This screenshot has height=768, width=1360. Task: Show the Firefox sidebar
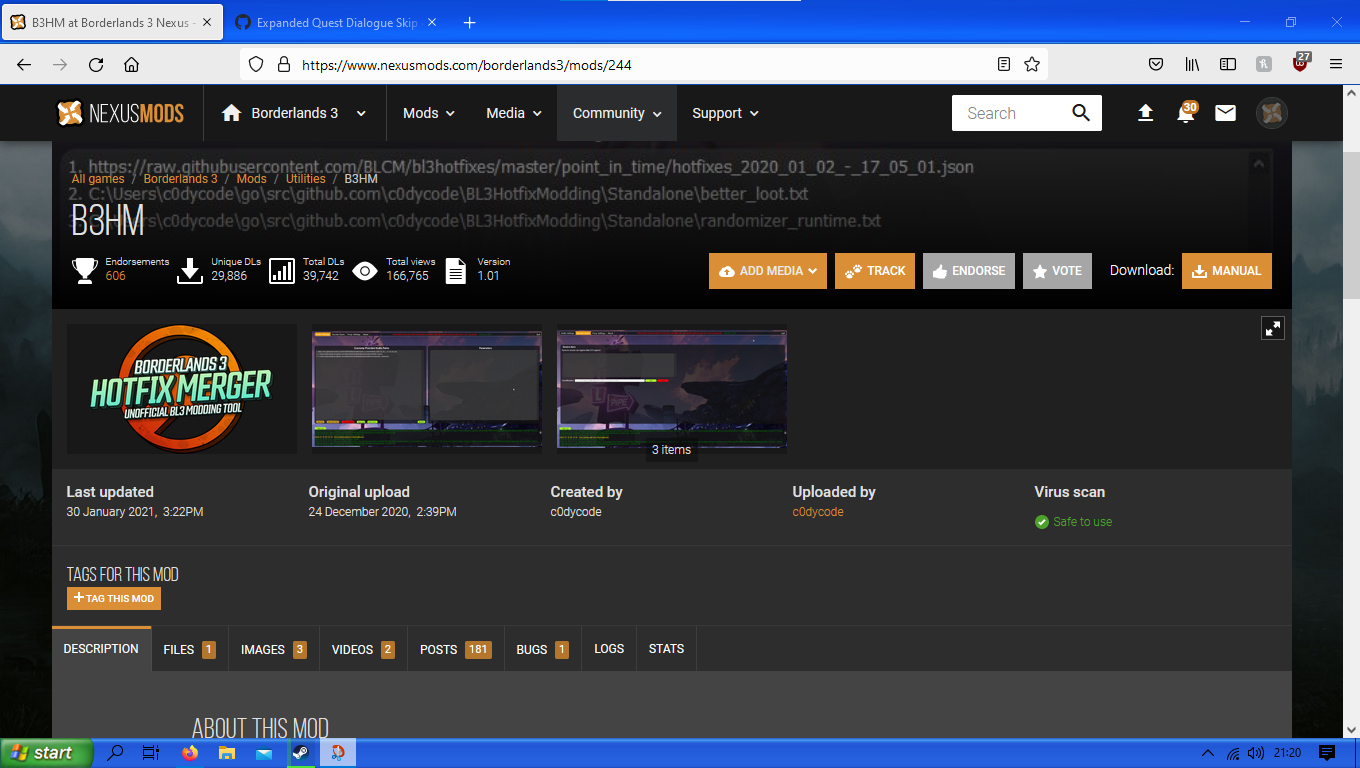tap(1228, 64)
